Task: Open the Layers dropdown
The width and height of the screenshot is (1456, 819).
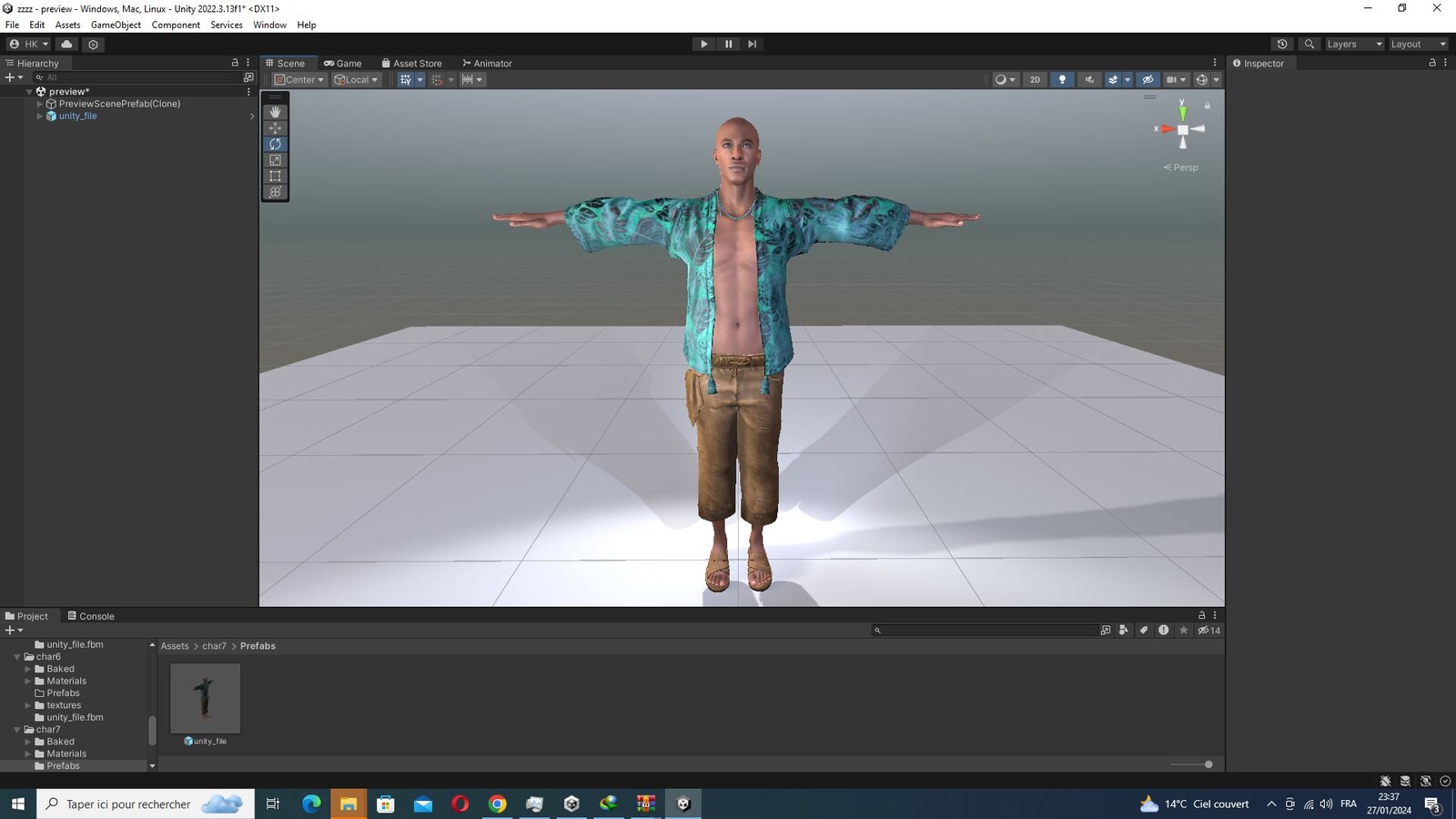Action: pyautogui.click(x=1354, y=44)
